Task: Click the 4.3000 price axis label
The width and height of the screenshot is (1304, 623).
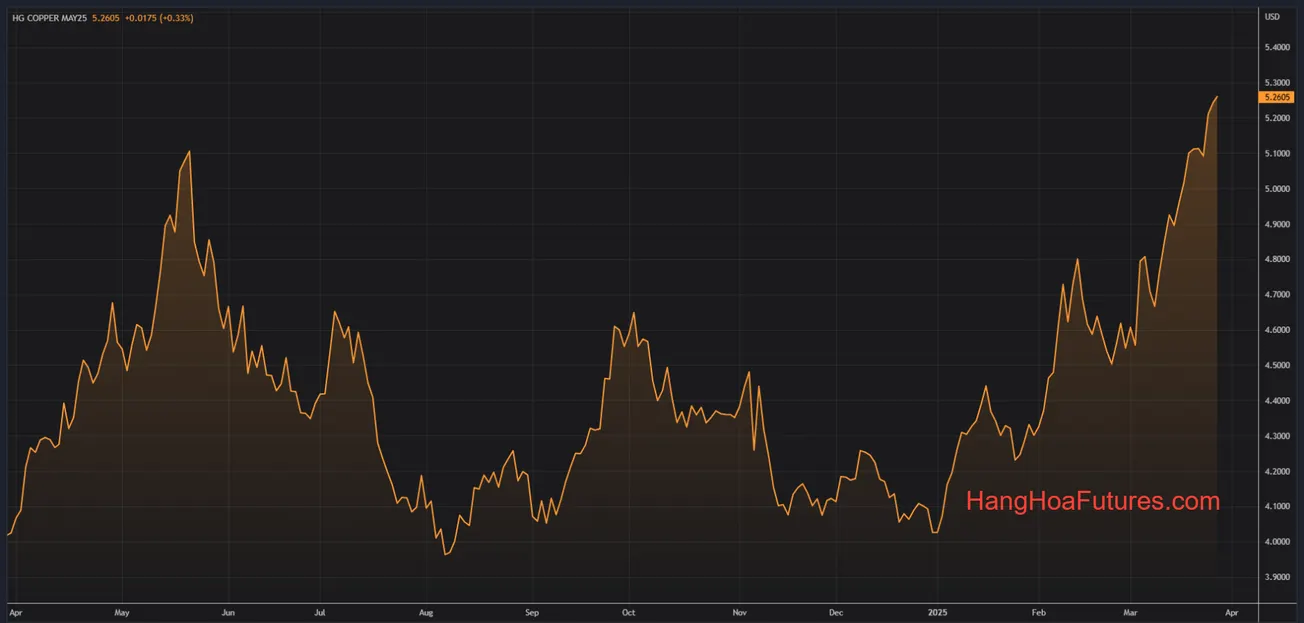Action: 1277,436
